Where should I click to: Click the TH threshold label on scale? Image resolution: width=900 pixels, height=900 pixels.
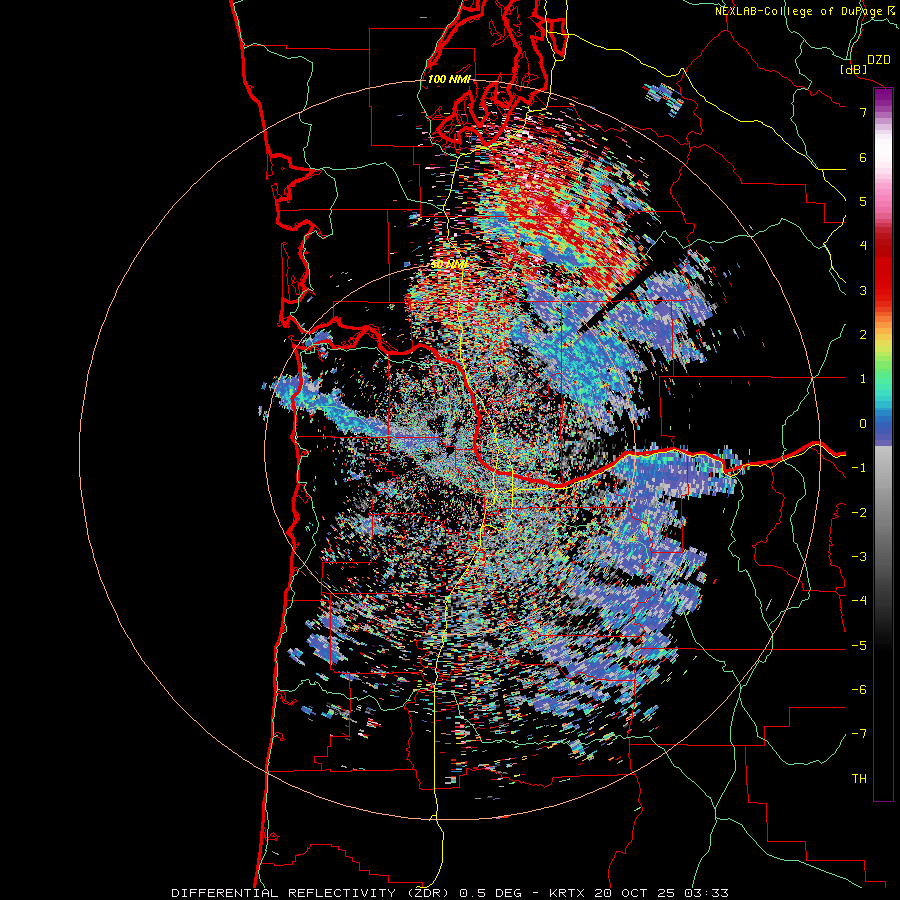coord(859,779)
